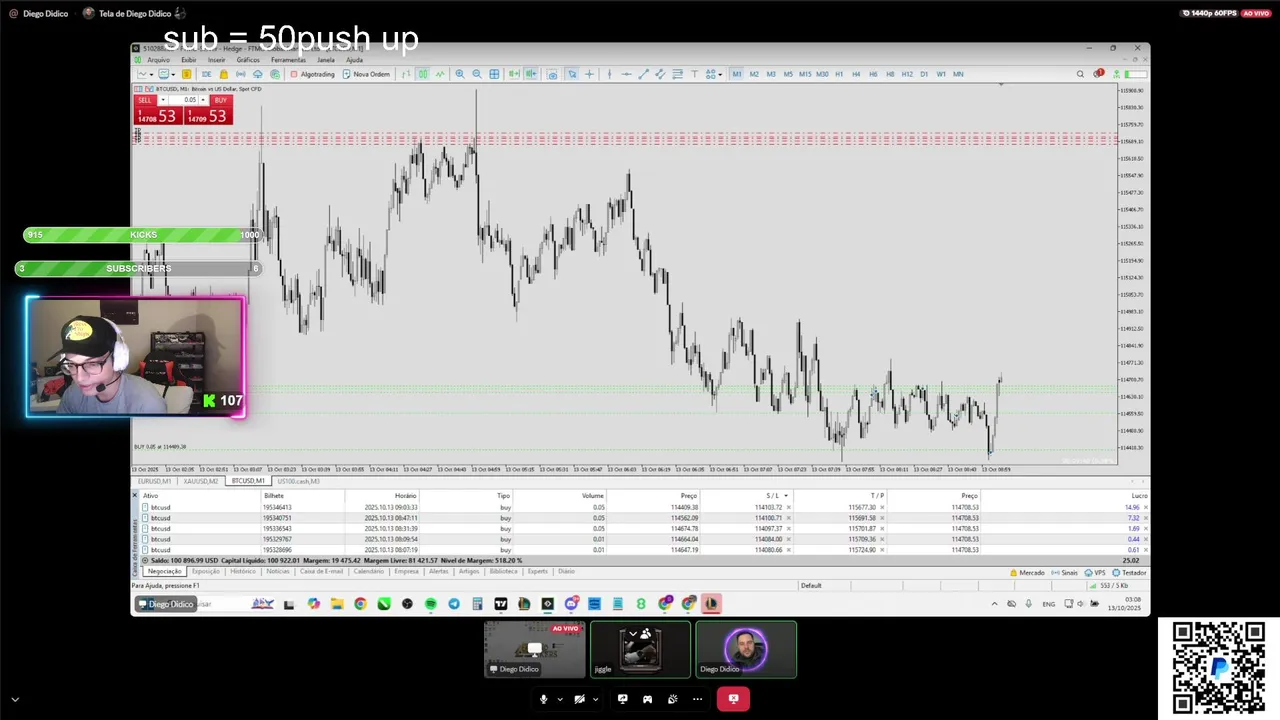Screen dimensions: 1280x720
Task: Open the Histórico terminal tab
Action: [243, 571]
